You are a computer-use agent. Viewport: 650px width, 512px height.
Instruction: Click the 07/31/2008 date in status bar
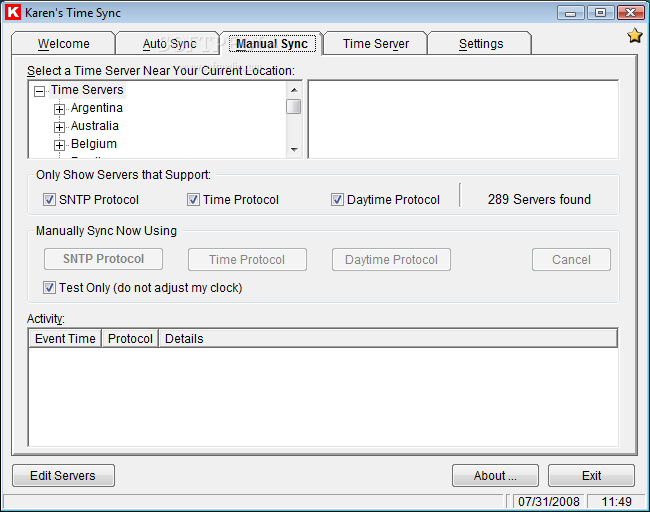[x=548, y=502]
